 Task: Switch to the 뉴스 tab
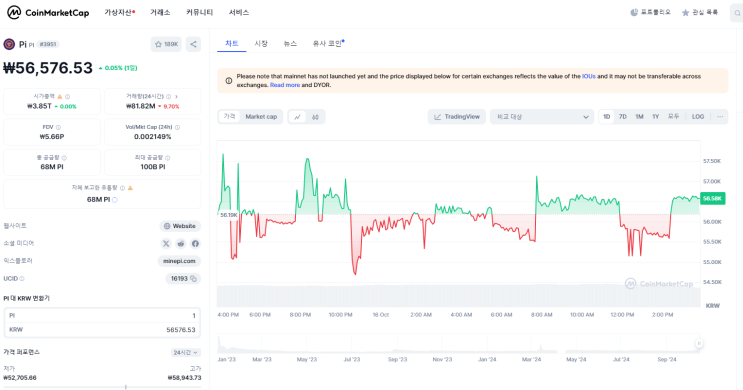(290, 44)
